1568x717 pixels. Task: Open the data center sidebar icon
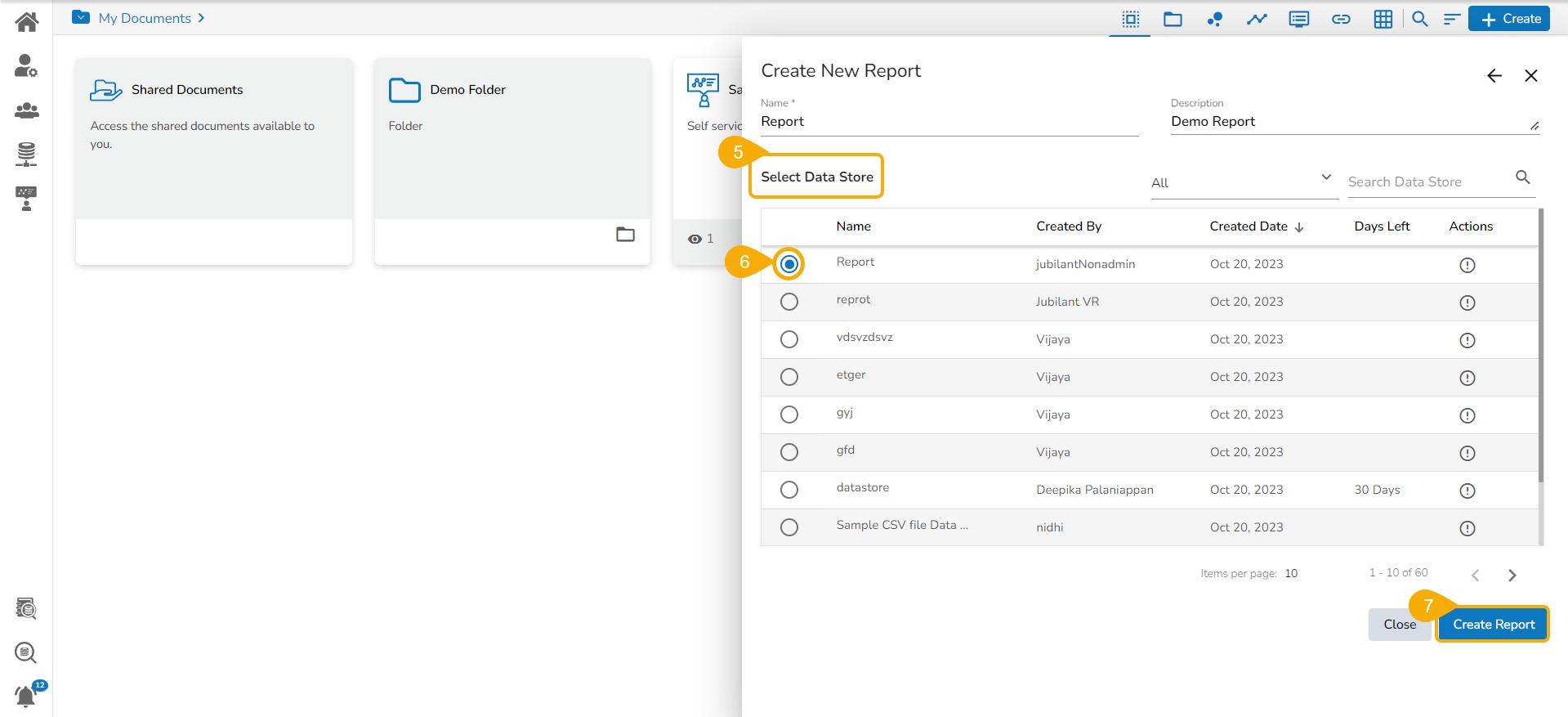pos(26,154)
